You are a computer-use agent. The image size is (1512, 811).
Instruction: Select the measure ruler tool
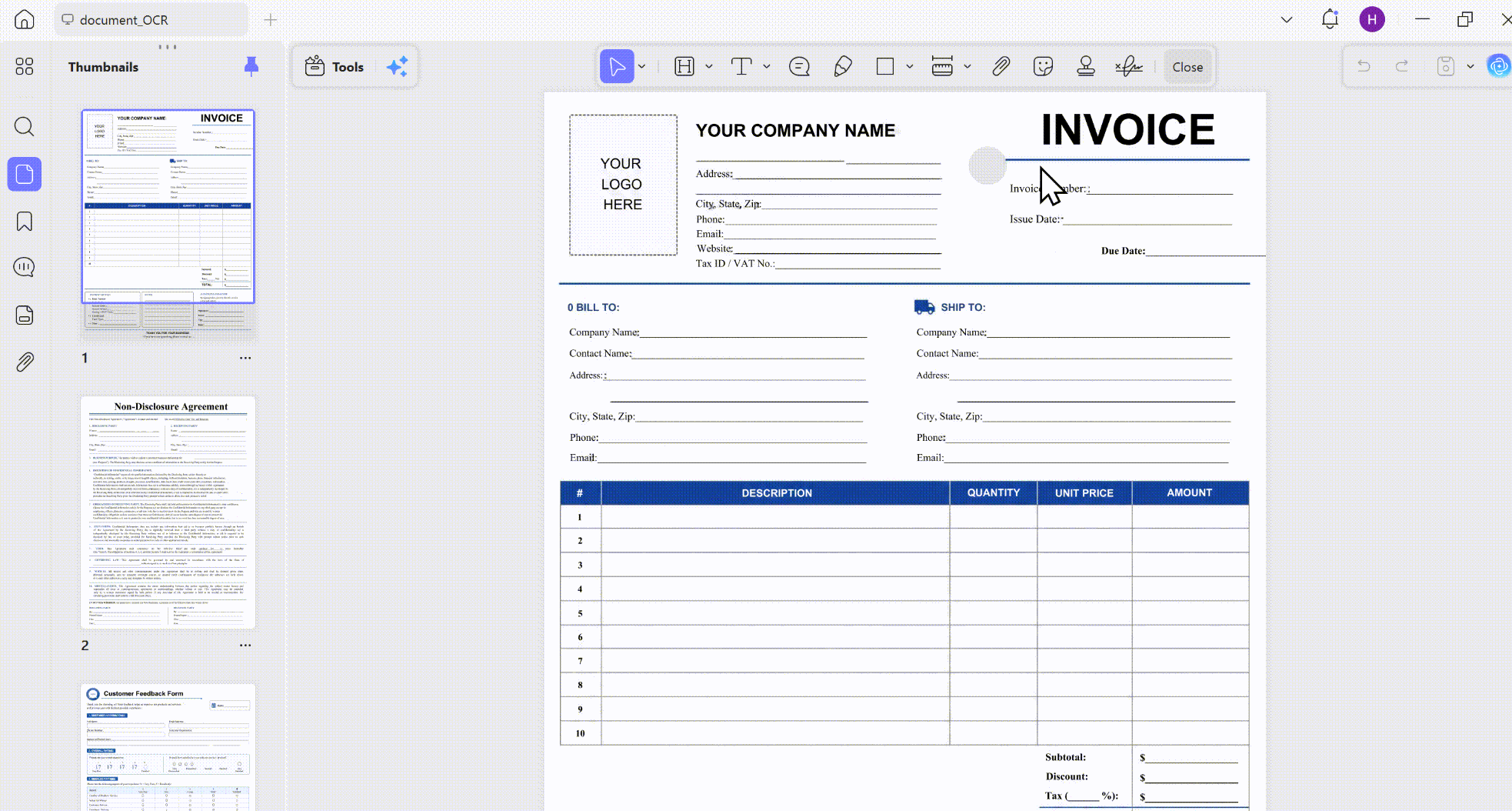tap(942, 67)
